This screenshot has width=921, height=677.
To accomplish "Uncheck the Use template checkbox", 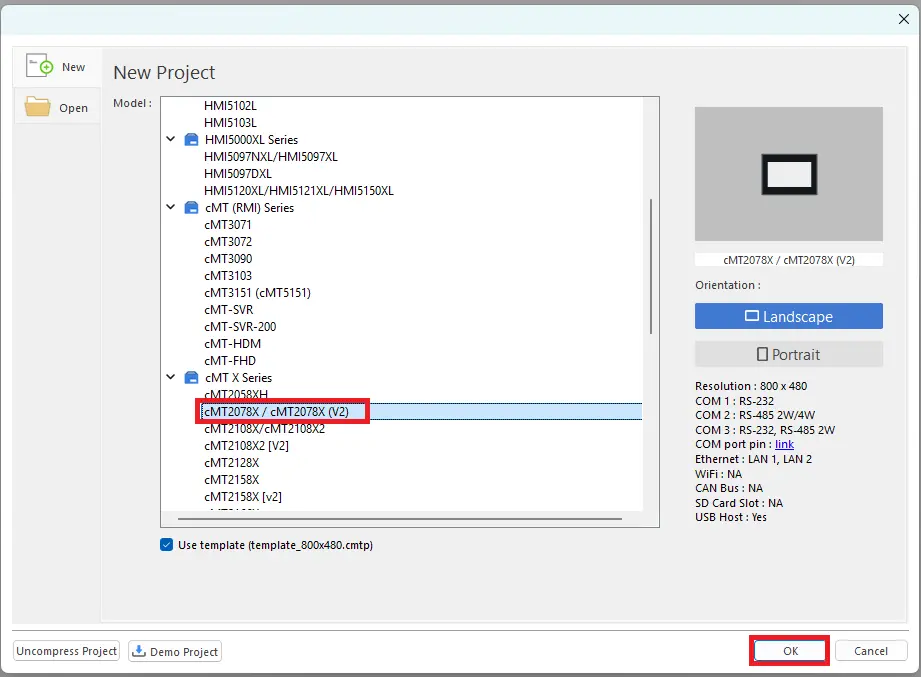I will tap(167, 545).
